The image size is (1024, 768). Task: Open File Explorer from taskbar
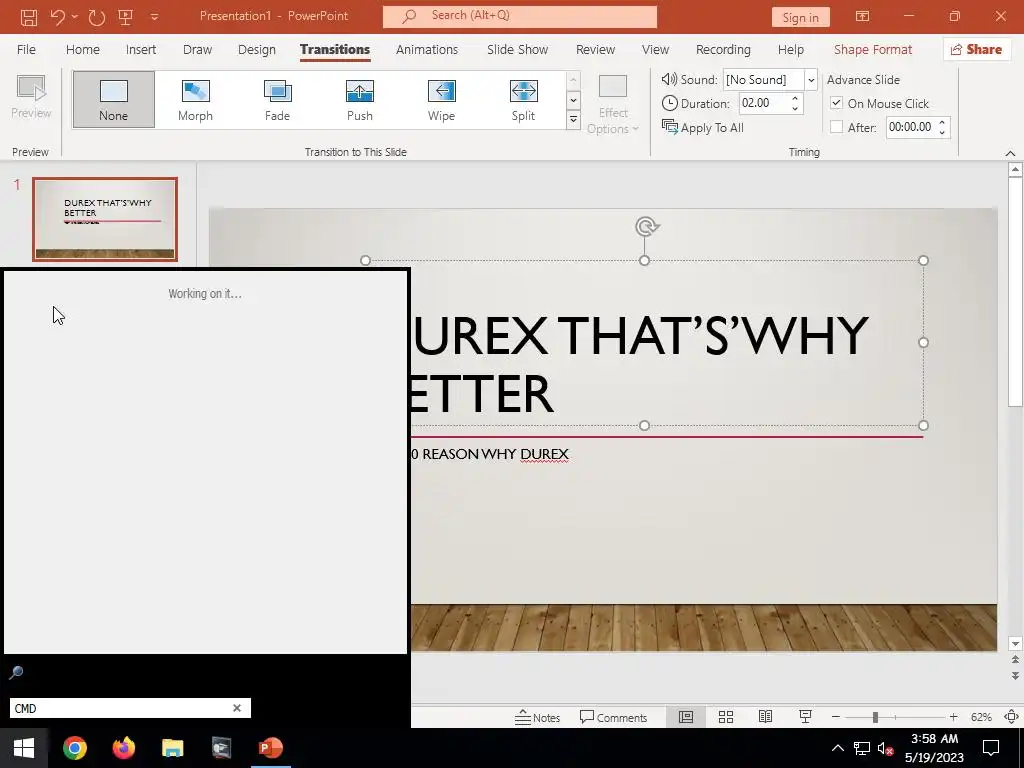(x=172, y=748)
